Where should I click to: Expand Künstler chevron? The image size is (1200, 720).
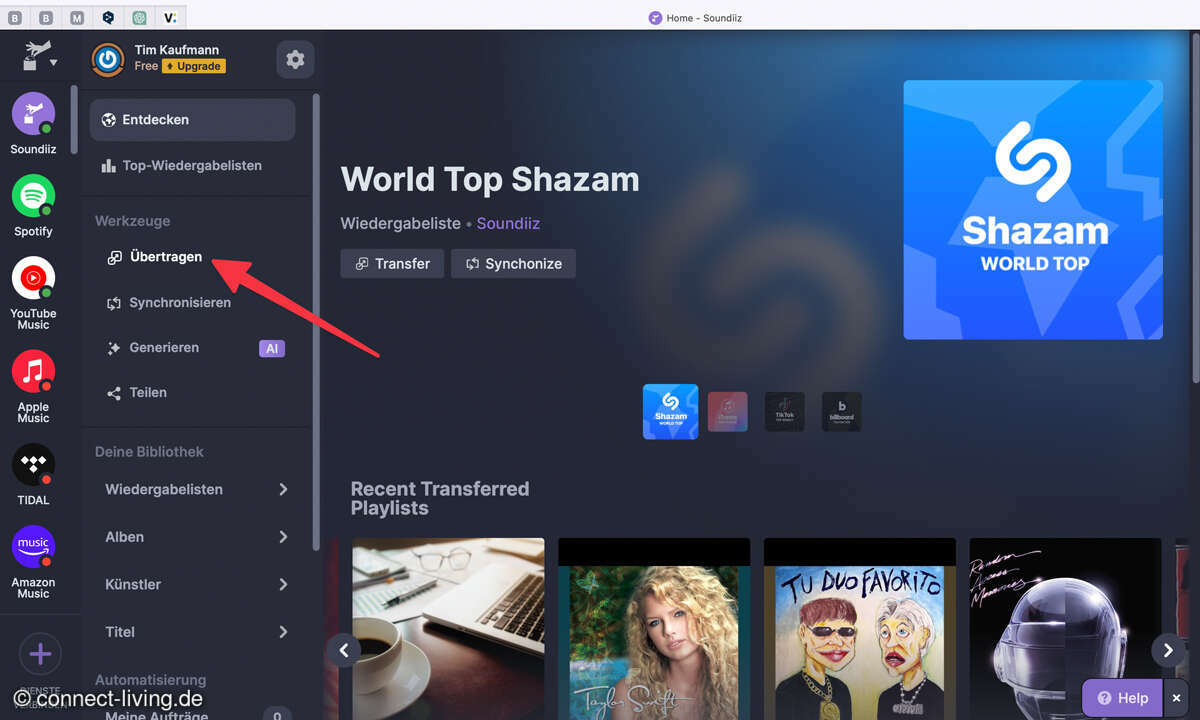click(283, 584)
